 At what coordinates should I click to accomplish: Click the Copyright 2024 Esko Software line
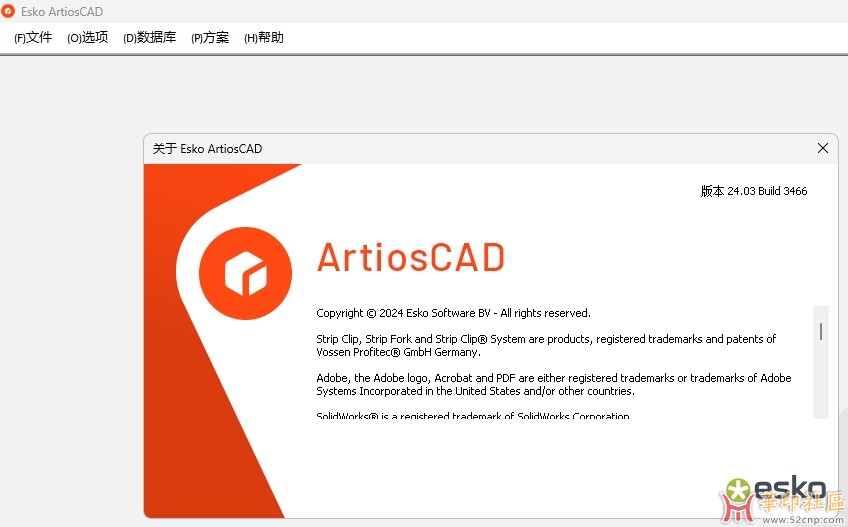click(x=453, y=313)
